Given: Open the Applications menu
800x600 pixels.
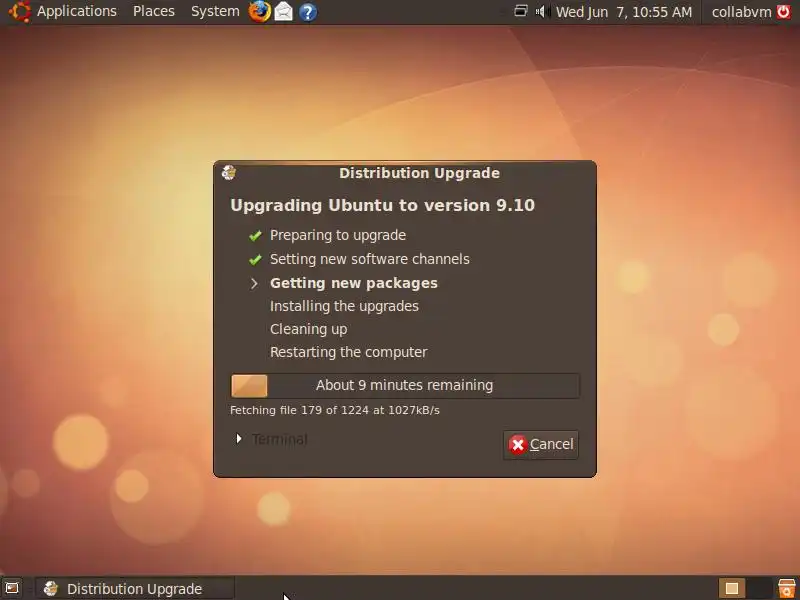Looking at the screenshot, I should pyautogui.click(x=77, y=11).
